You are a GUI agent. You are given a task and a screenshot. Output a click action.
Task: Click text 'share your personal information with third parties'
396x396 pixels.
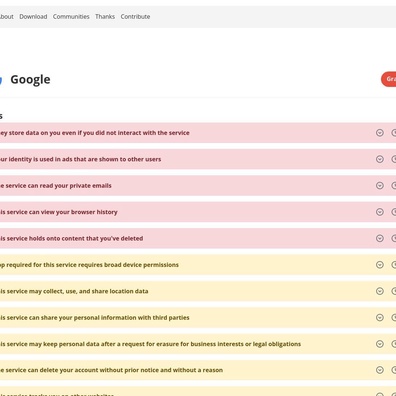point(114,318)
